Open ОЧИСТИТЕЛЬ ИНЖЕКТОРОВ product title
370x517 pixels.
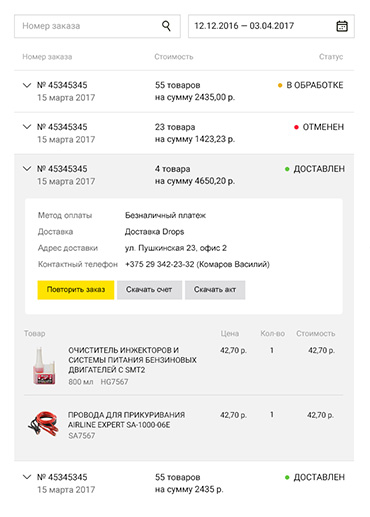[x=132, y=360]
